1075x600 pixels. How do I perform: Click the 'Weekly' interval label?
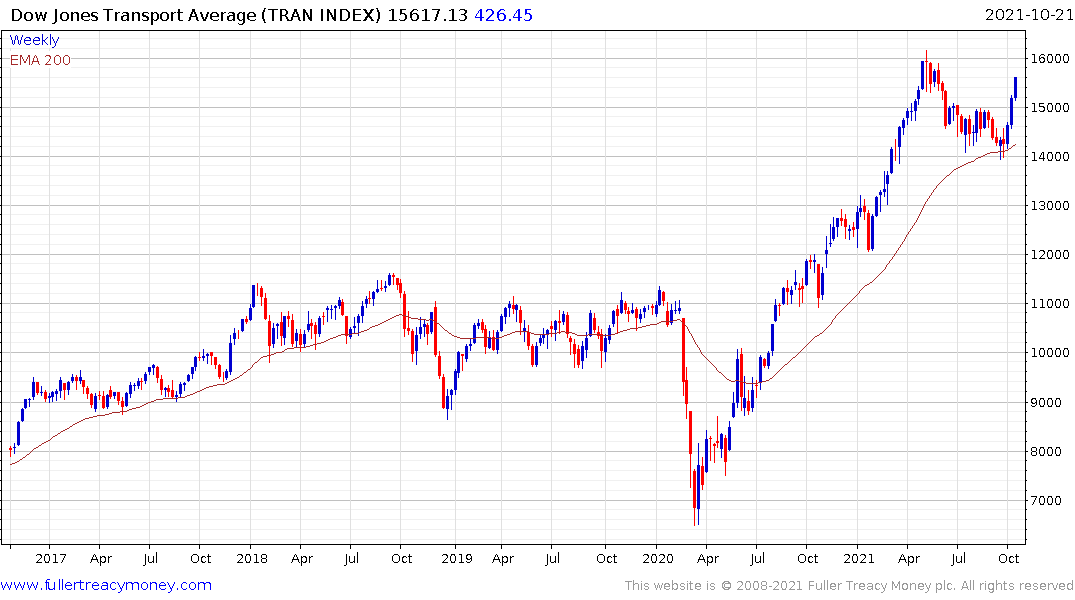[x=34, y=40]
